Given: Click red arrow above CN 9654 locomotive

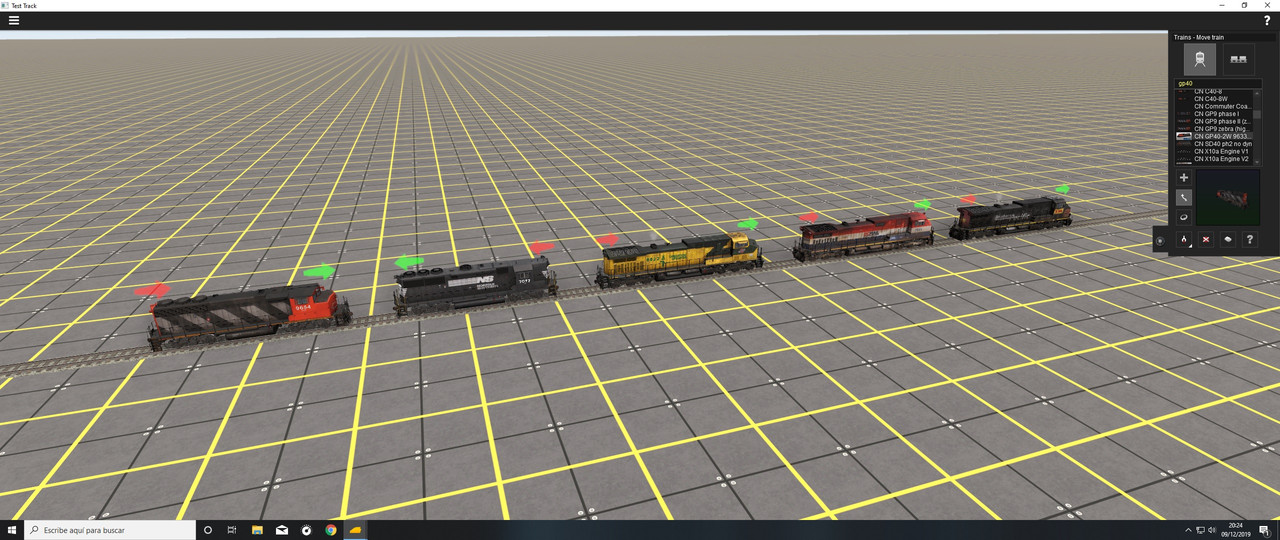Looking at the screenshot, I should 152,290.
